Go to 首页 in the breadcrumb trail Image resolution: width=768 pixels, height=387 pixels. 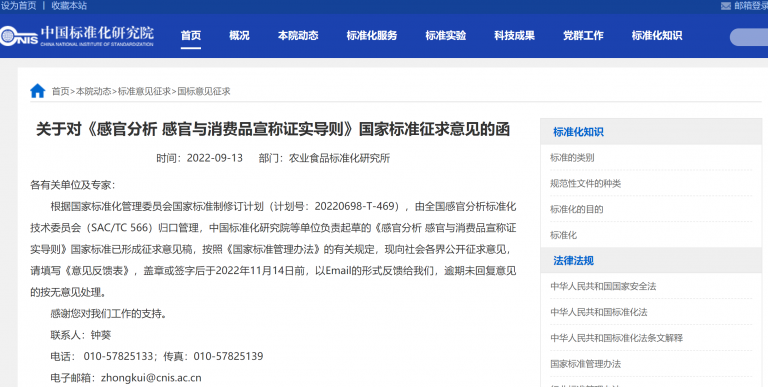61,91
